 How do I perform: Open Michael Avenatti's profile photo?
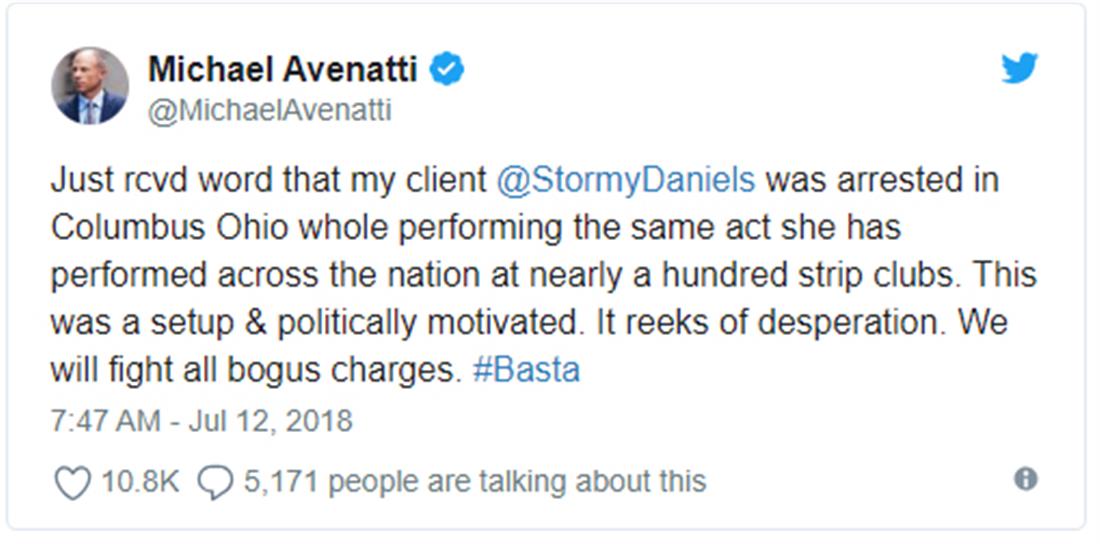tap(90, 86)
